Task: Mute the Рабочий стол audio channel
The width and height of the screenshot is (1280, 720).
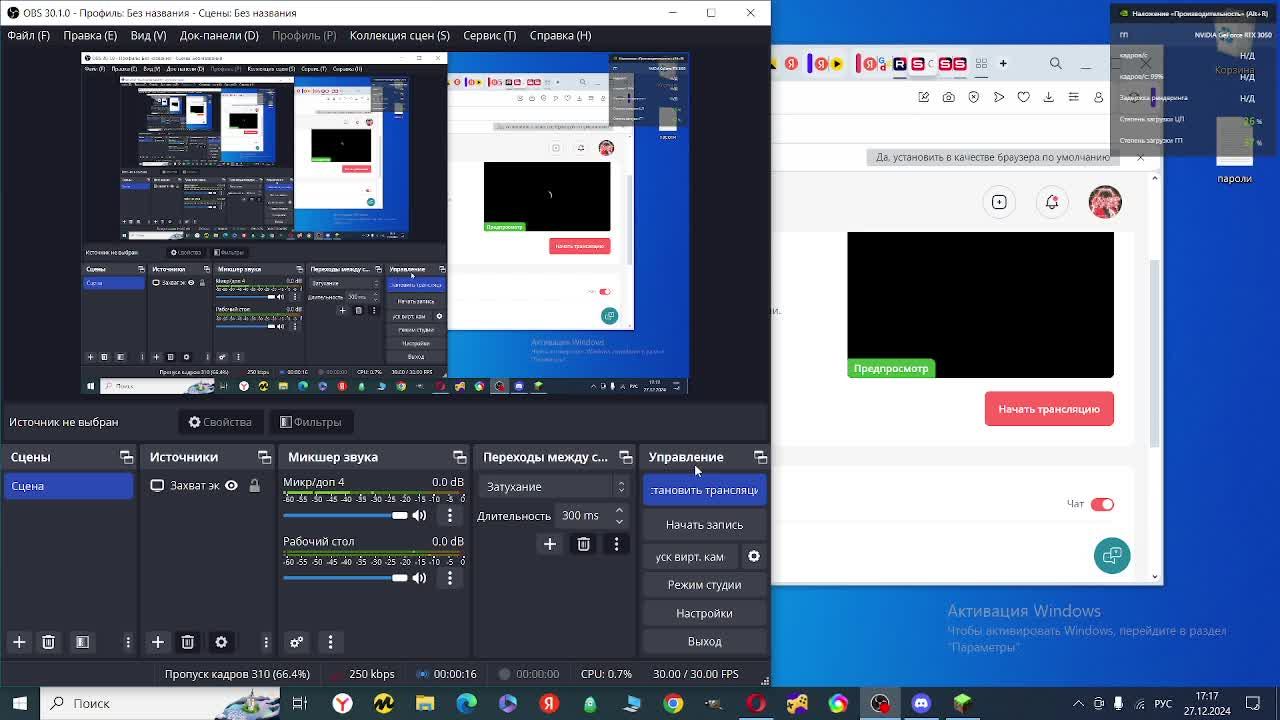Action: (419, 577)
